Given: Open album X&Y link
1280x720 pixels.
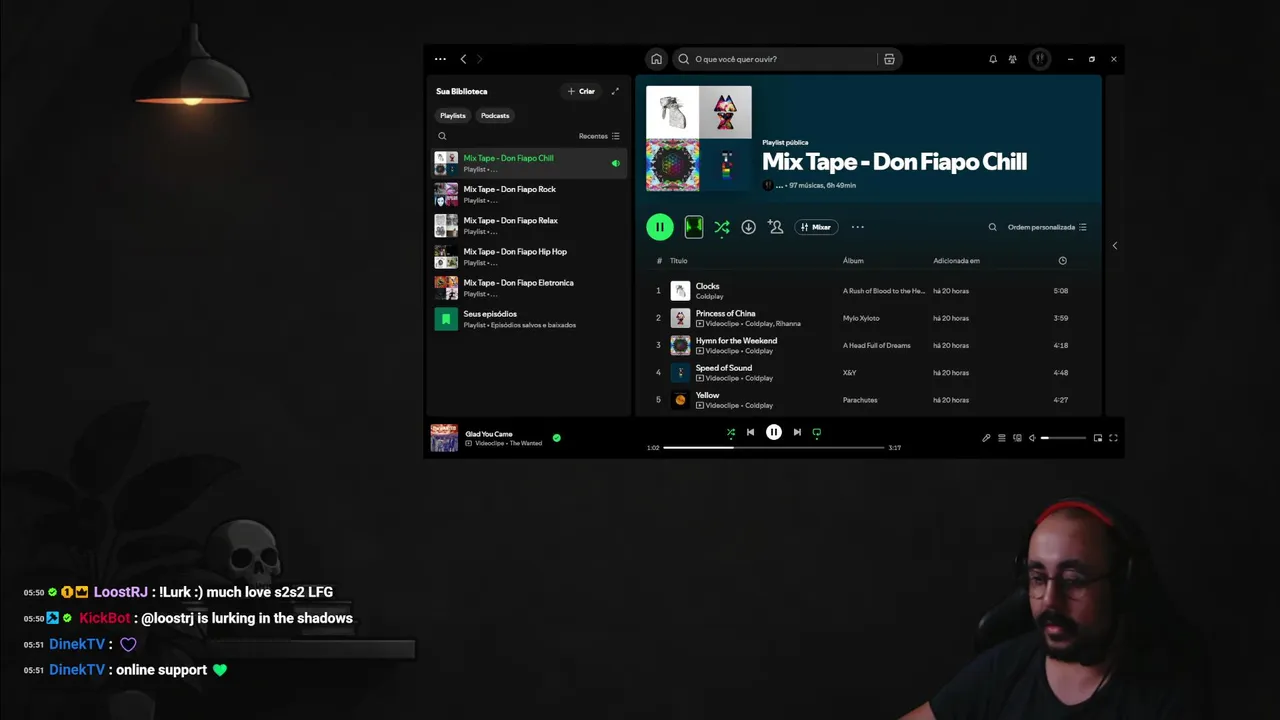Looking at the screenshot, I should [x=850, y=373].
